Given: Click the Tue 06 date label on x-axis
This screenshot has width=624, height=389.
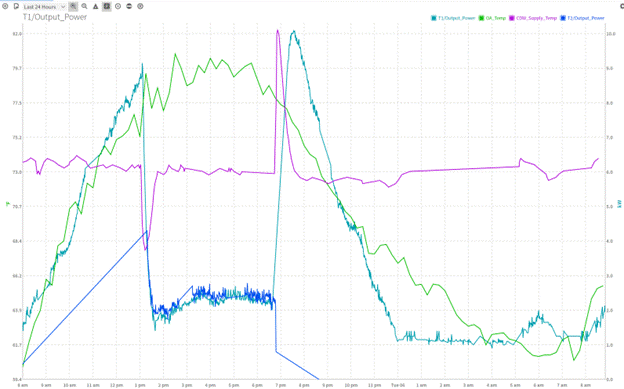Looking at the screenshot, I should coord(398,385).
